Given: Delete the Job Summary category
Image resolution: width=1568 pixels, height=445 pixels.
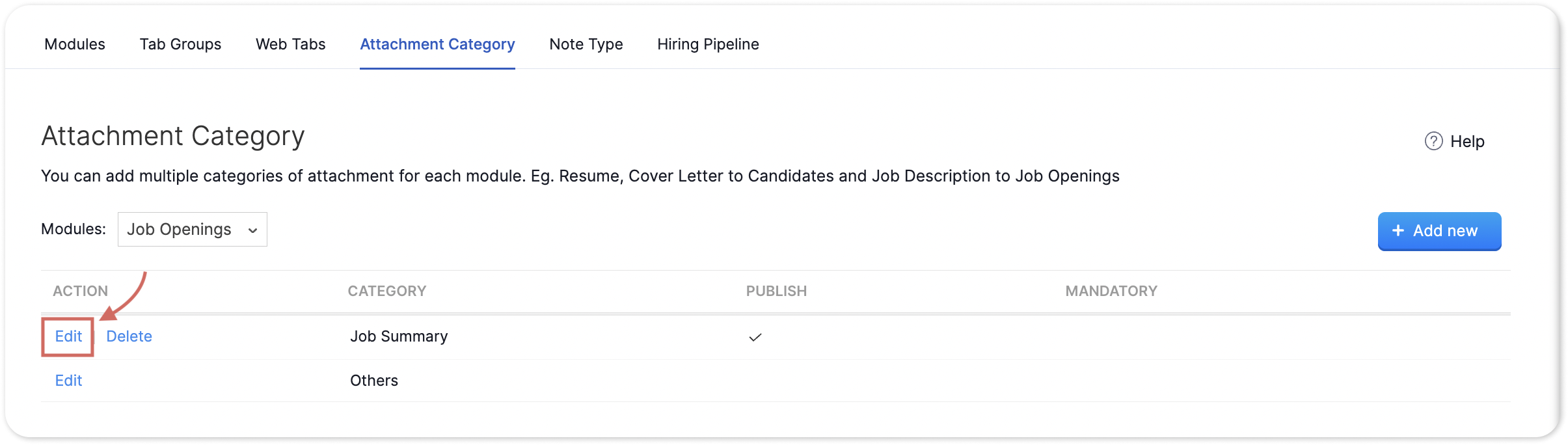Looking at the screenshot, I should point(129,336).
